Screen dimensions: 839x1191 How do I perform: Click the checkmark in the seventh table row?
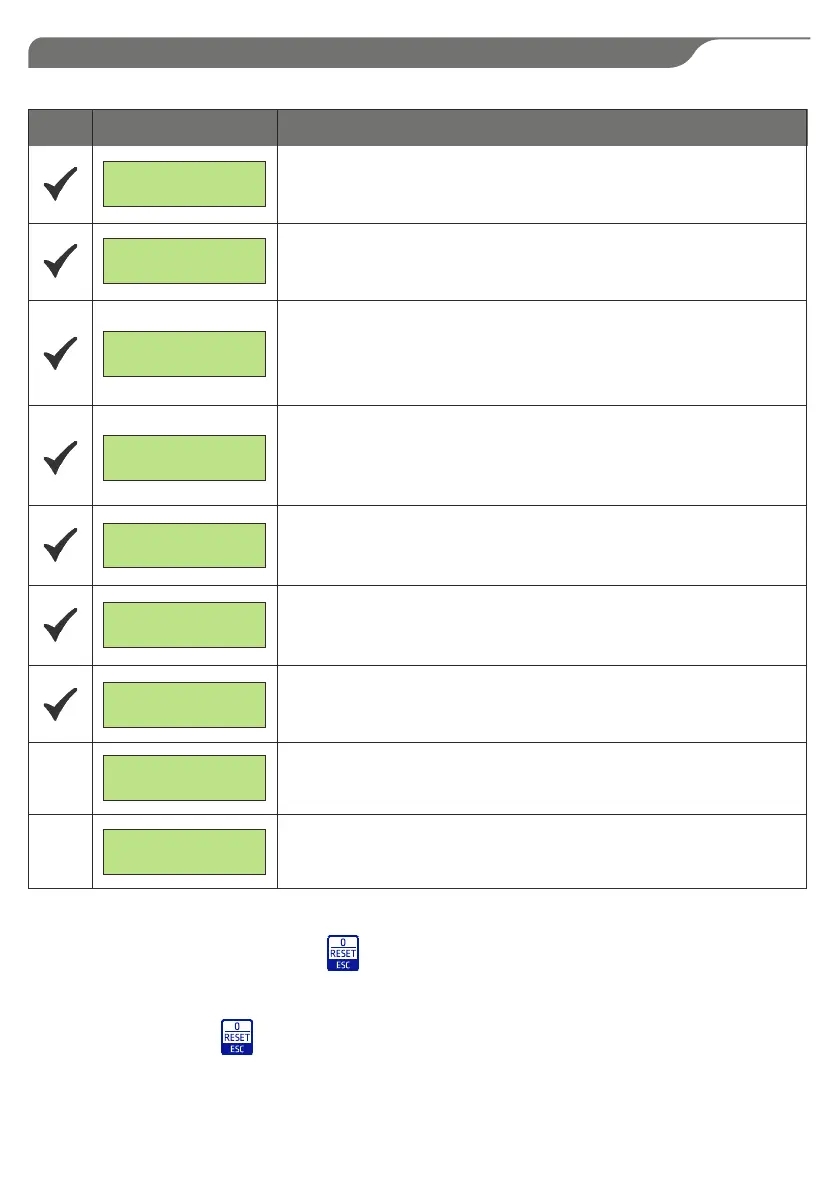tap(61, 704)
